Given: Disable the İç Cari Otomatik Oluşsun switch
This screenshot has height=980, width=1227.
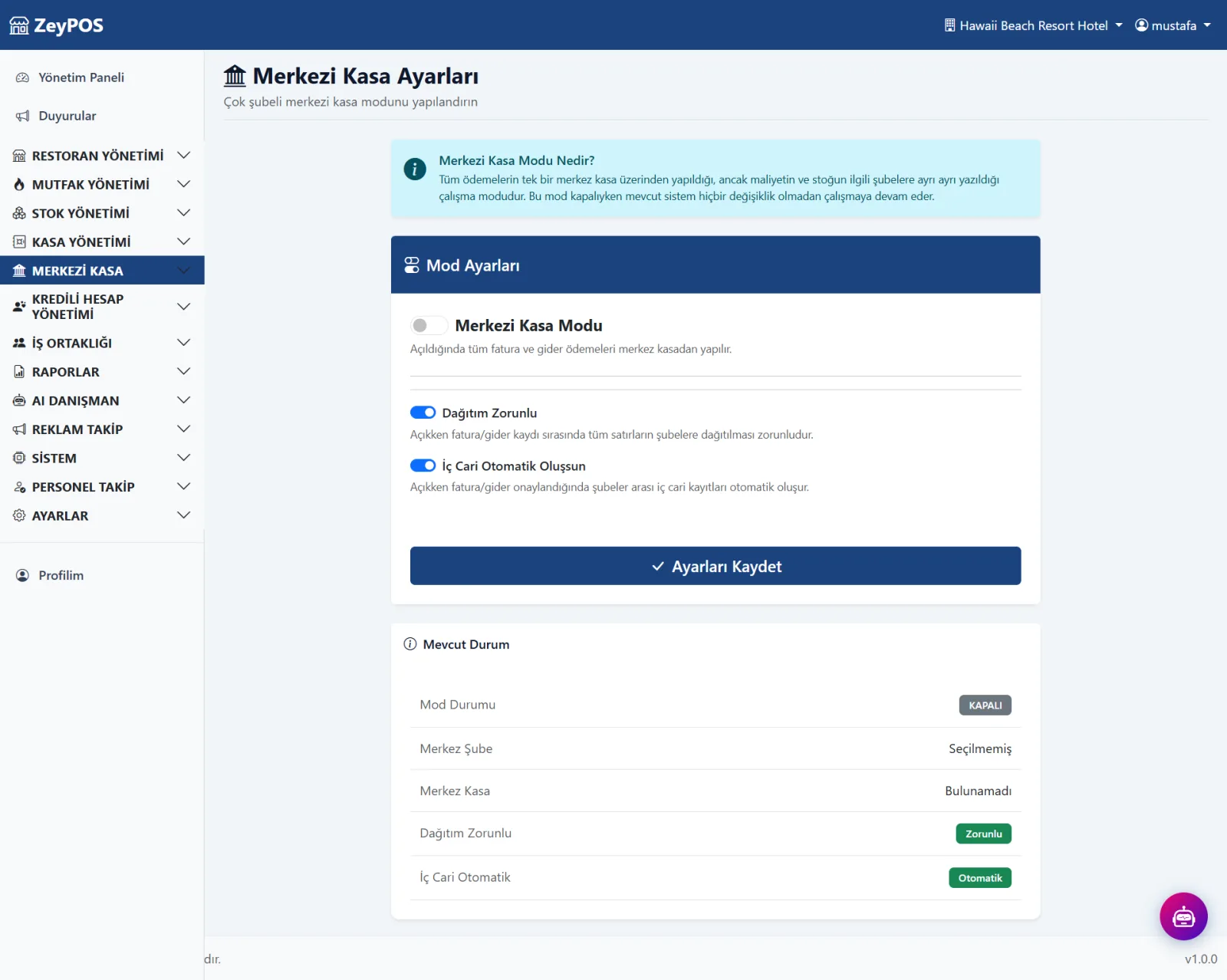Looking at the screenshot, I should pos(423,465).
